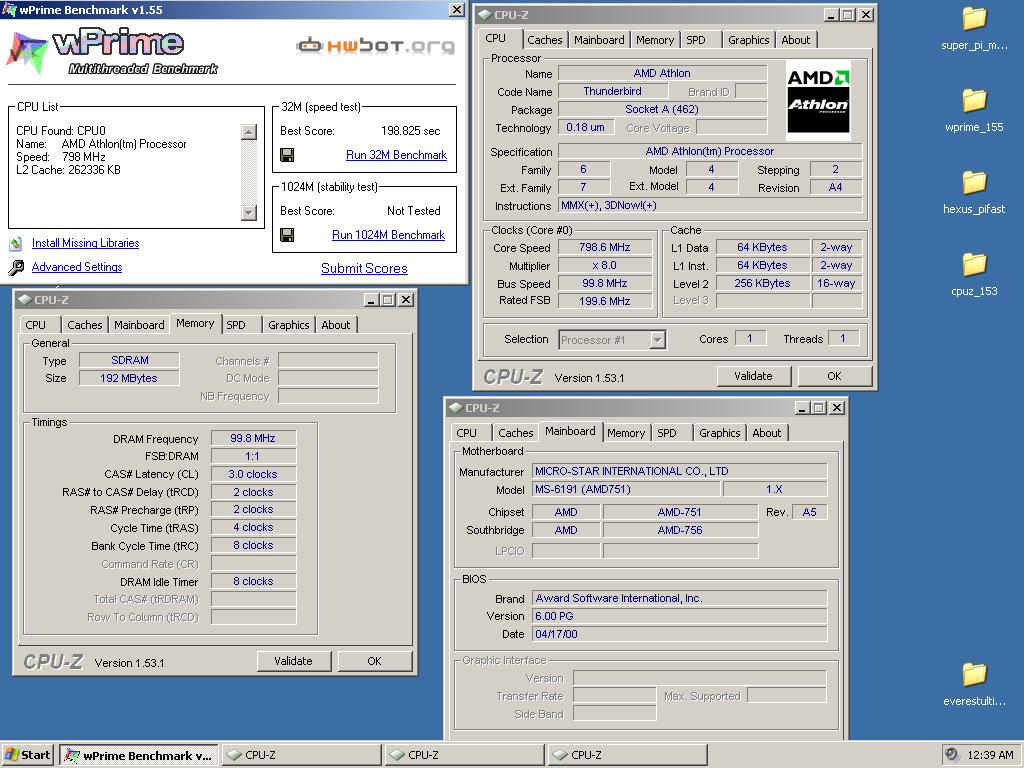Click the Code Name Thunderbird field
The width and height of the screenshot is (1024, 768).
613,91
